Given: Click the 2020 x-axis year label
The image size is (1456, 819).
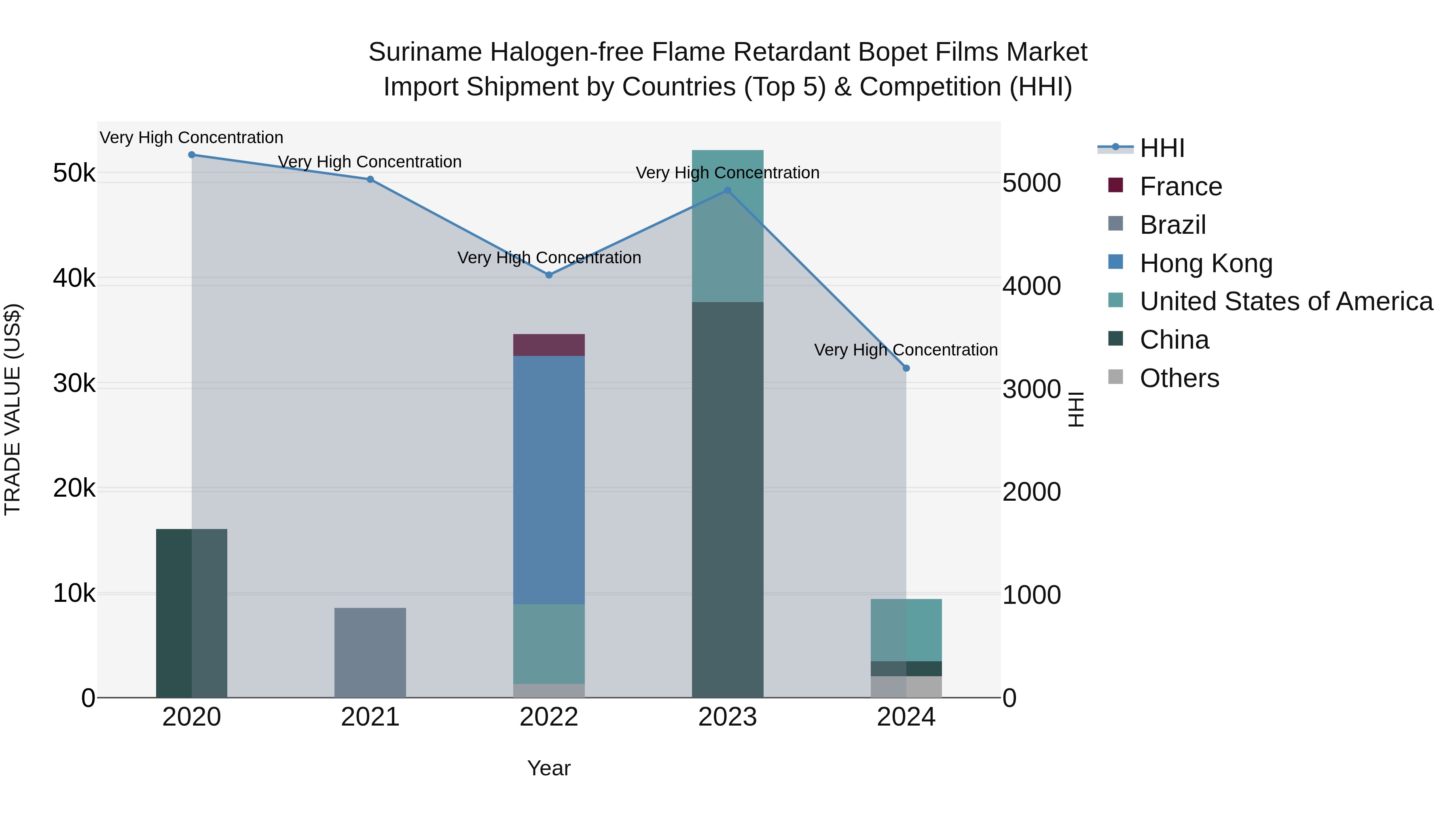Looking at the screenshot, I should 192,717.
